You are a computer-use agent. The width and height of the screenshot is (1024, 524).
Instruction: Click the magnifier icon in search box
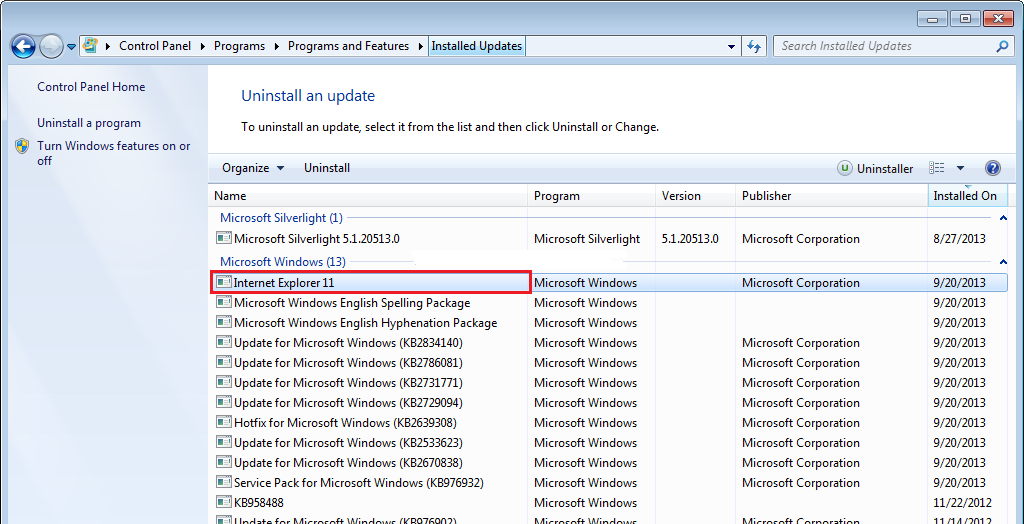coord(1002,46)
